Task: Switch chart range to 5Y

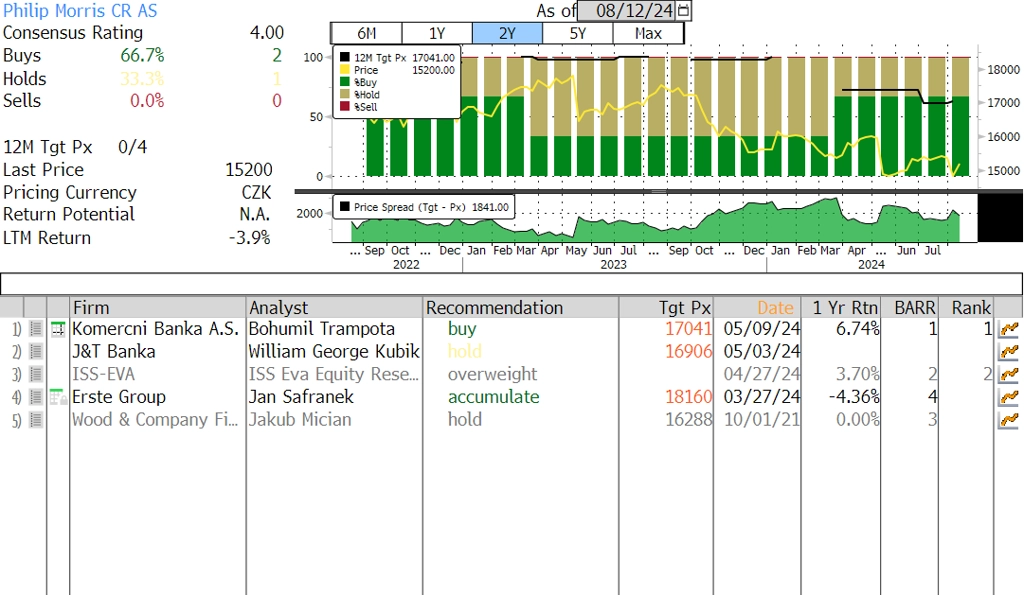Action: click(x=578, y=33)
